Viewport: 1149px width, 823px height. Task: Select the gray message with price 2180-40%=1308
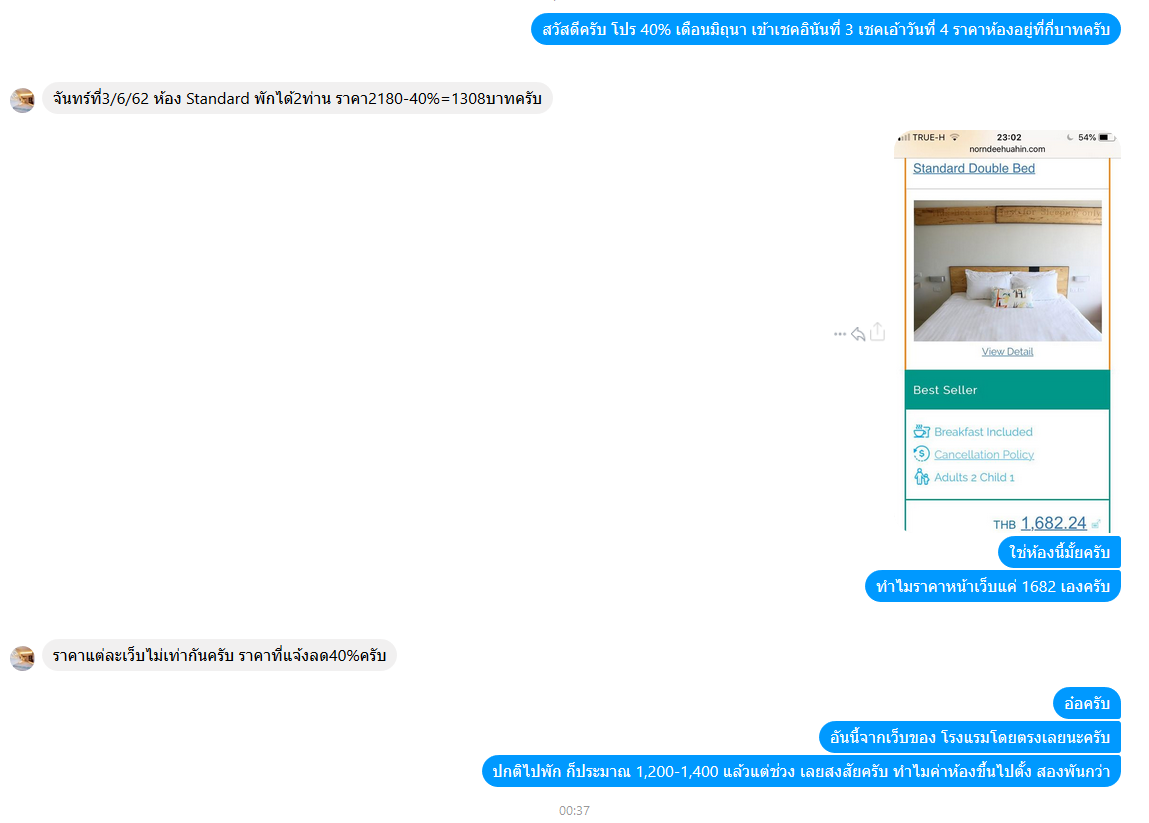pyautogui.click(x=298, y=98)
